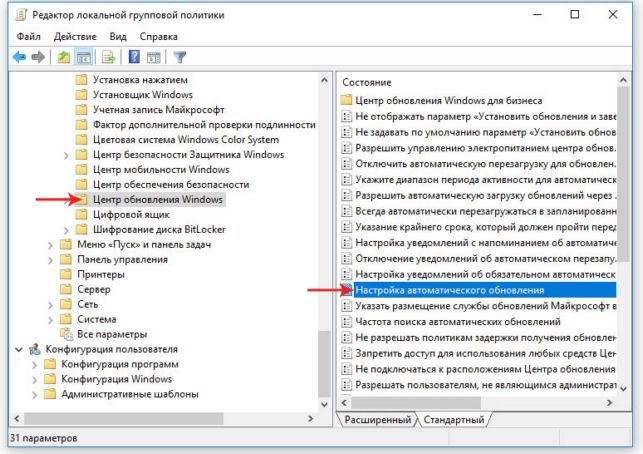The height and width of the screenshot is (454, 643).
Task: Expand the Панель управления node
Action: click(x=50, y=260)
